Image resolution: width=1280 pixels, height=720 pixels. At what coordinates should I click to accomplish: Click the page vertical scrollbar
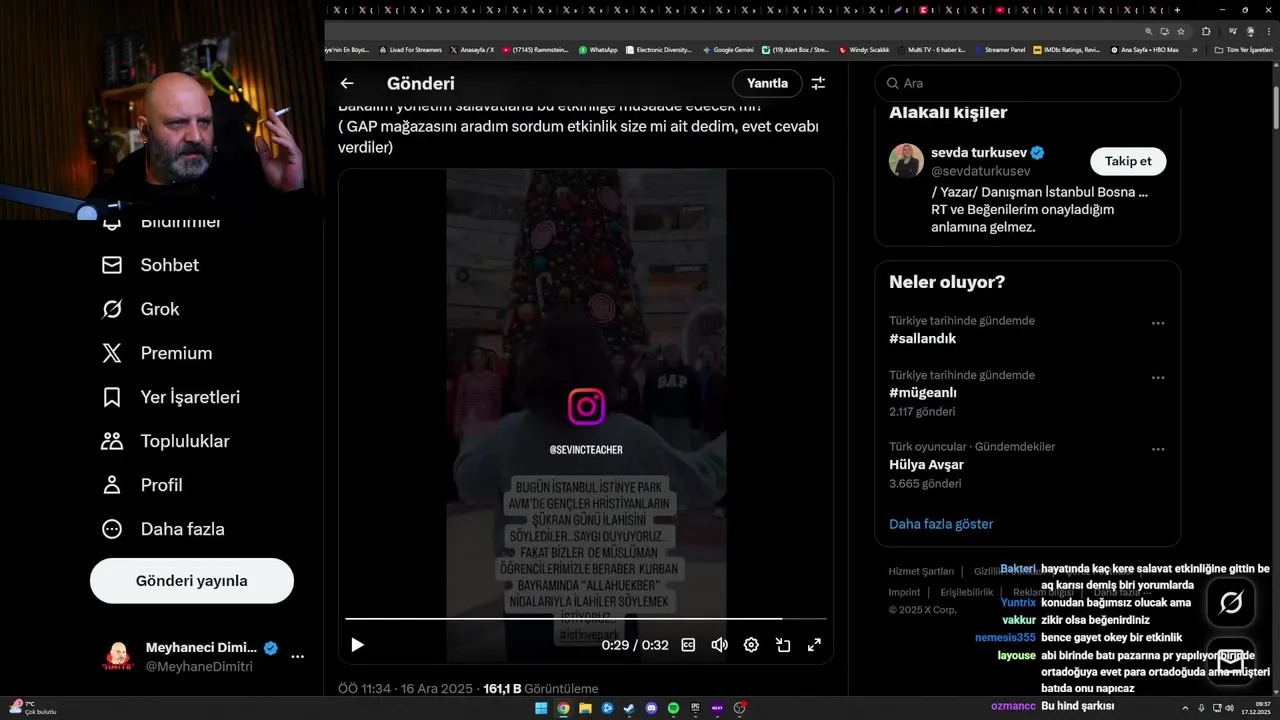click(x=1275, y=110)
